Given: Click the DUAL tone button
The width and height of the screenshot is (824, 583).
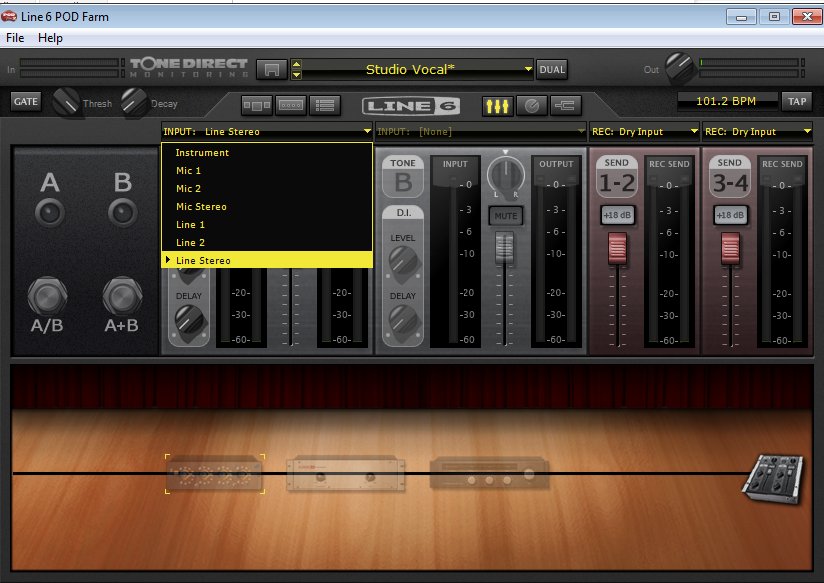Looking at the screenshot, I should click(552, 69).
